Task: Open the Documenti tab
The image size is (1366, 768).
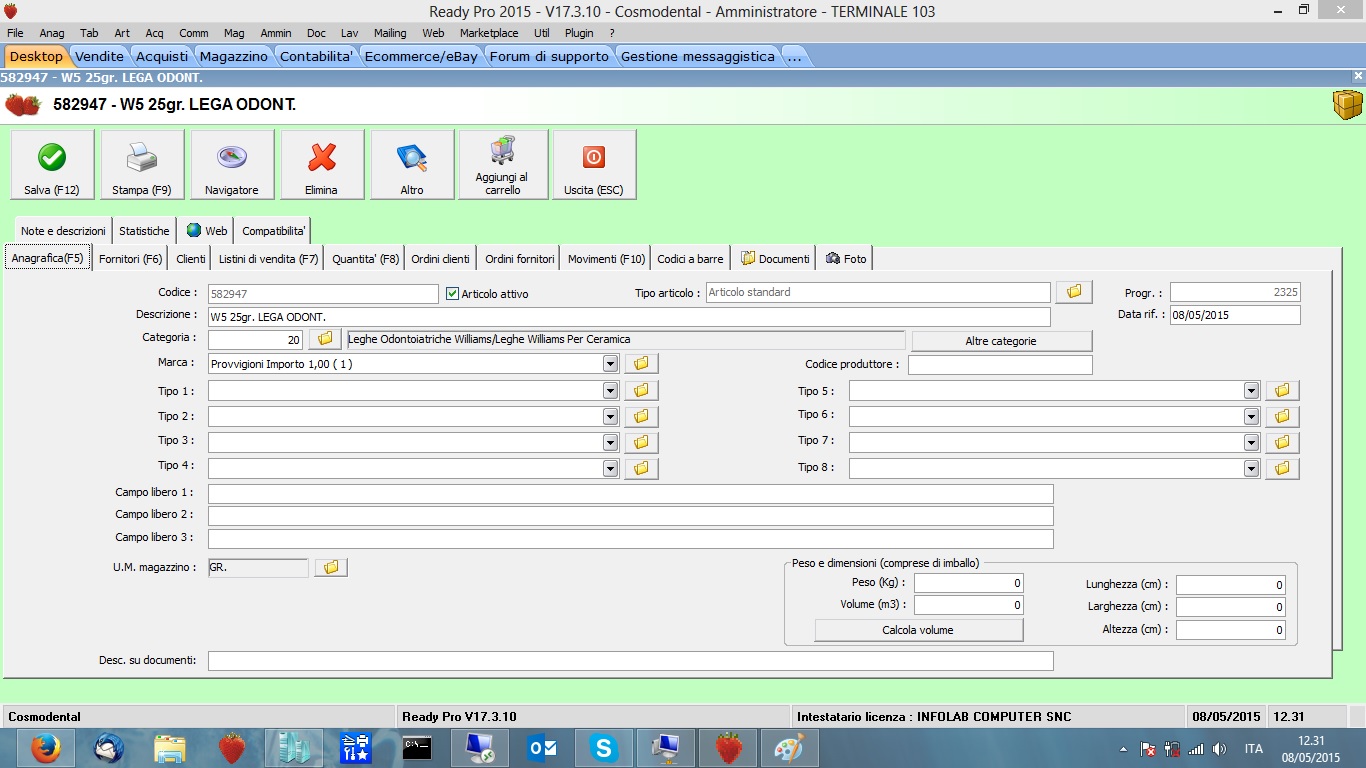Action: (775, 259)
